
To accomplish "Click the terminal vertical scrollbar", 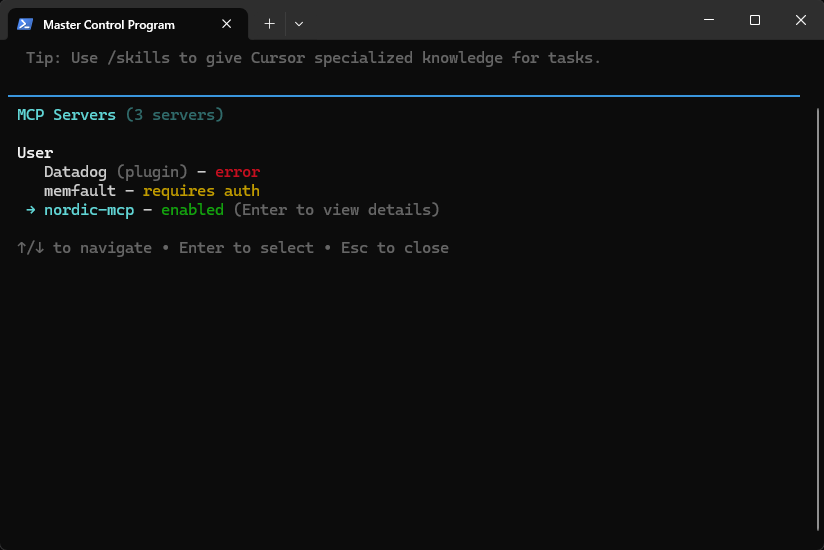I will pos(818,319).
